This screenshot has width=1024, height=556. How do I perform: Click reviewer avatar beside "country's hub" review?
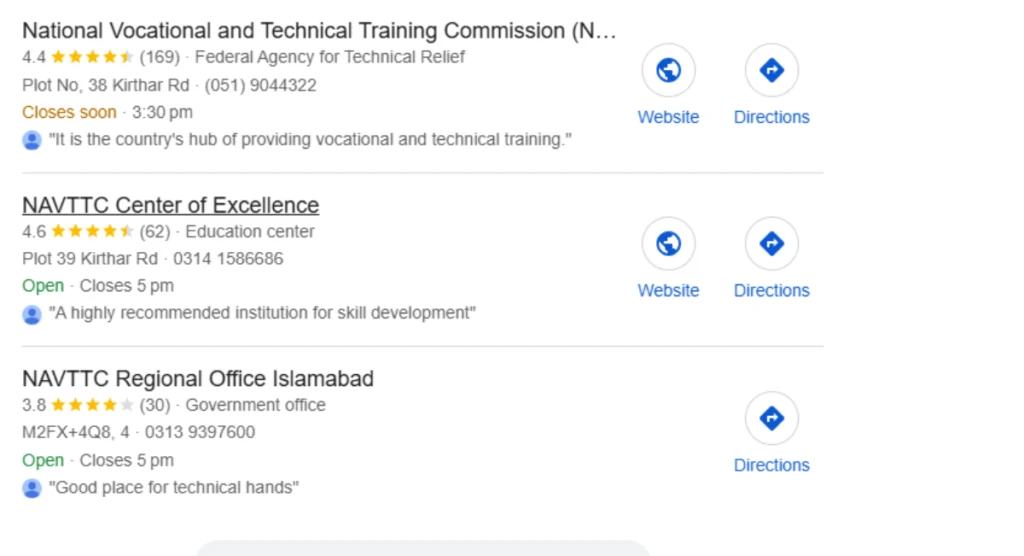pos(32,140)
